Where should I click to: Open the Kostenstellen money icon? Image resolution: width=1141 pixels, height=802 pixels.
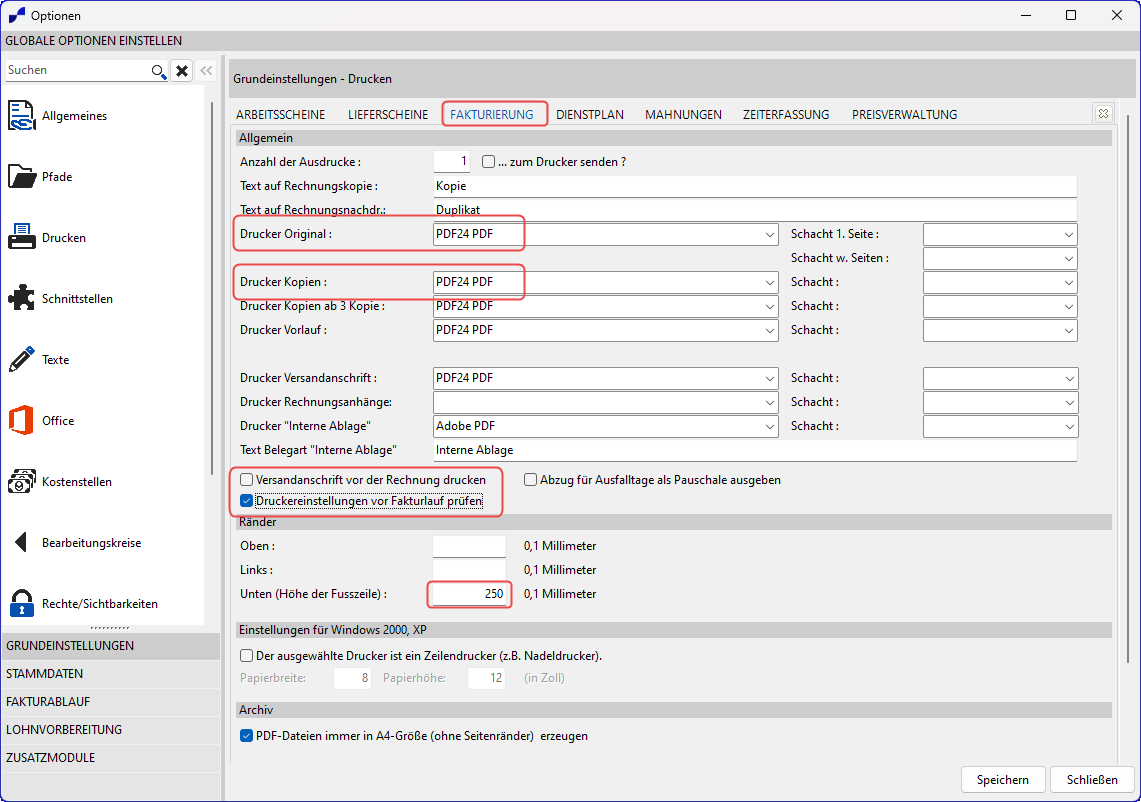pos(21,482)
